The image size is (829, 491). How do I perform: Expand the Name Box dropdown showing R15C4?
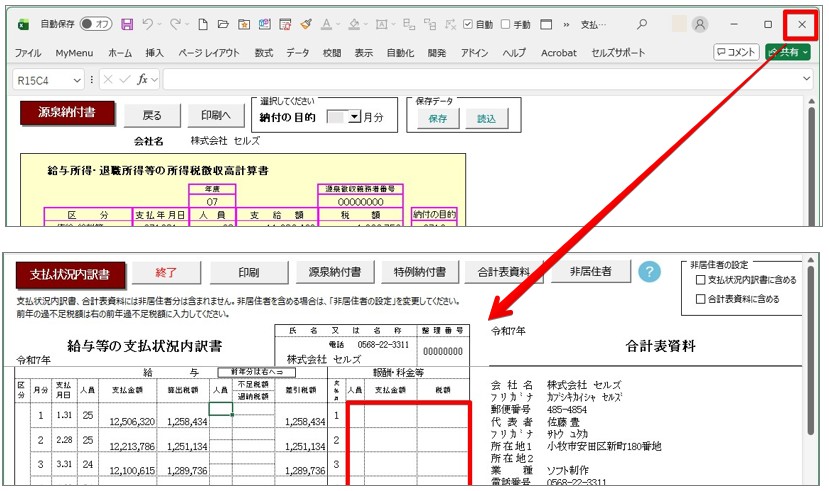tap(77, 79)
